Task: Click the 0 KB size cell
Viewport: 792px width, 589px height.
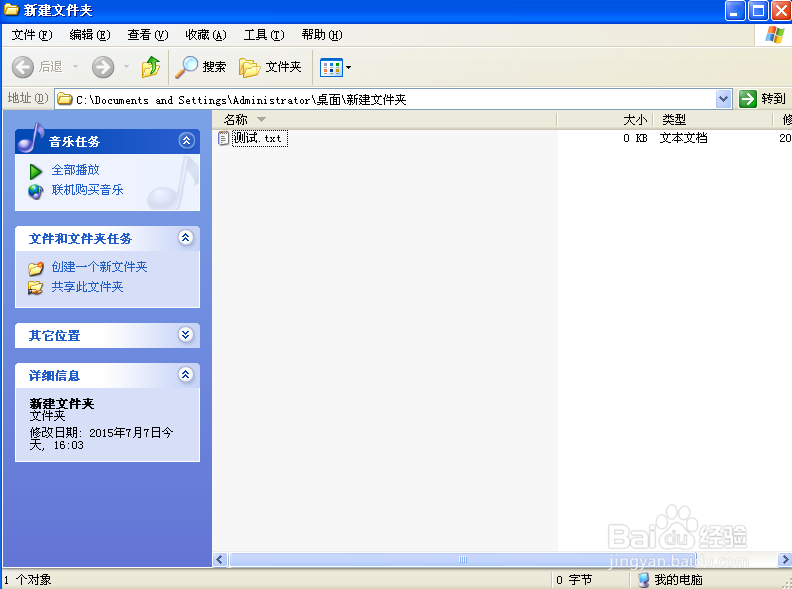Action: tap(635, 138)
